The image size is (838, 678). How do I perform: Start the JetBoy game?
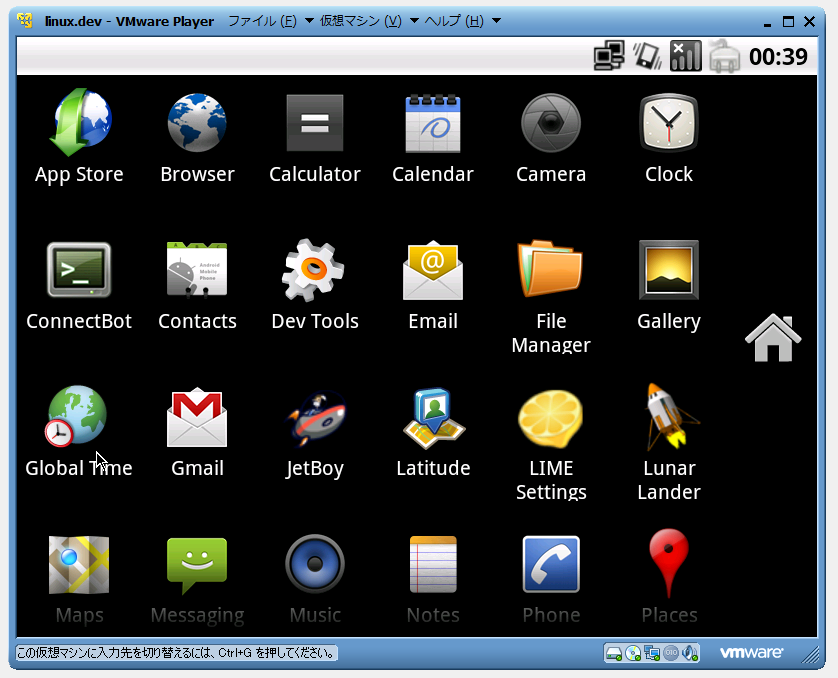(x=316, y=417)
